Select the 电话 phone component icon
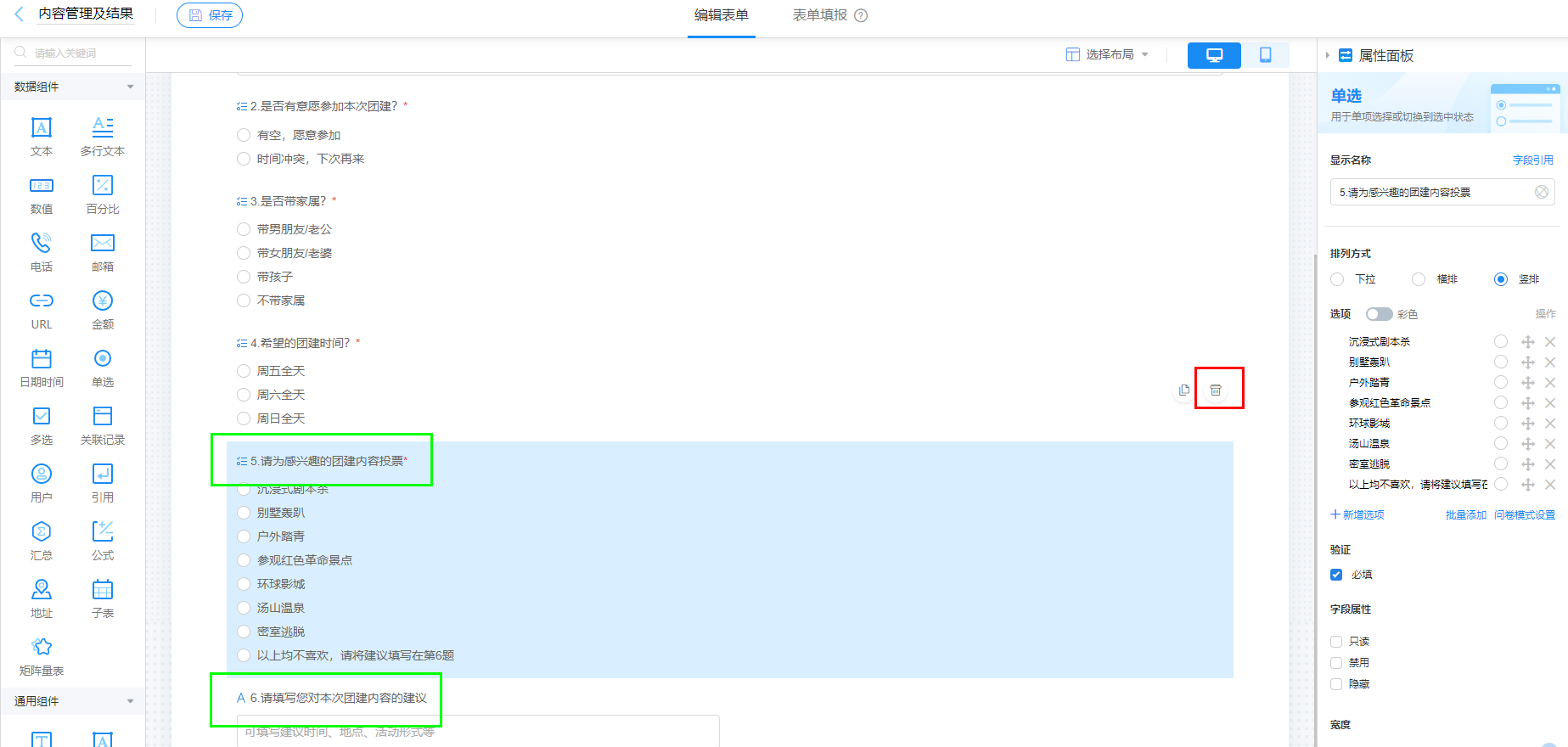This screenshot has height=747, width=1568. coord(41,244)
